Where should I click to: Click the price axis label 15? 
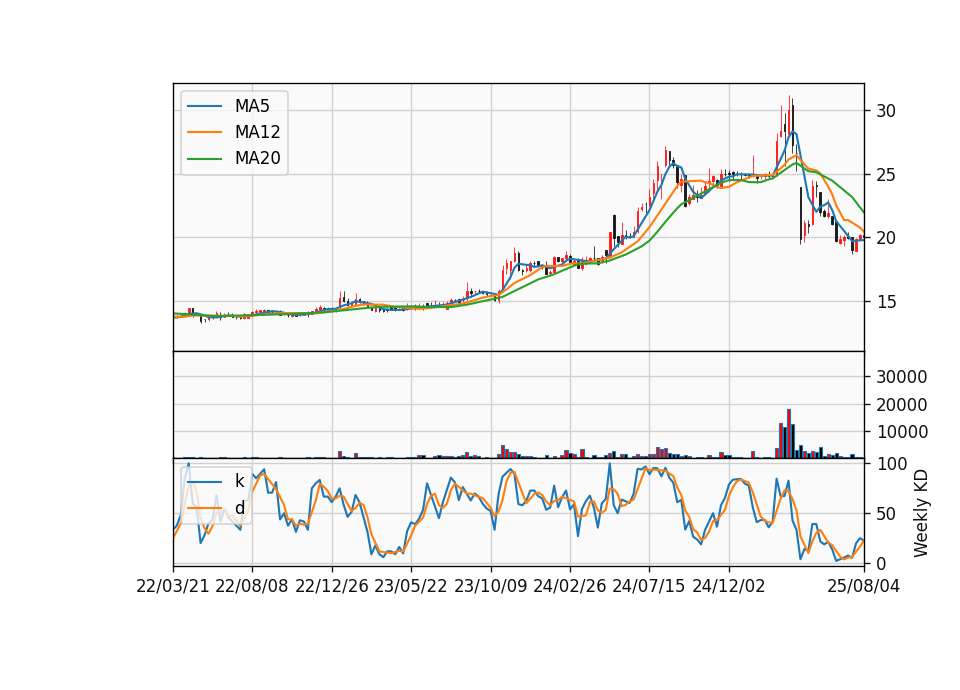tap(886, 302)
